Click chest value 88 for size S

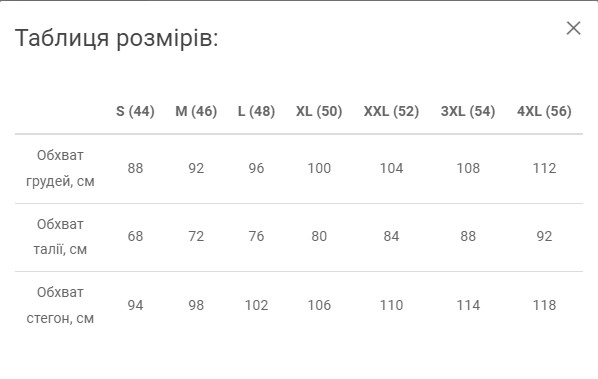click(x=135, y=168)
